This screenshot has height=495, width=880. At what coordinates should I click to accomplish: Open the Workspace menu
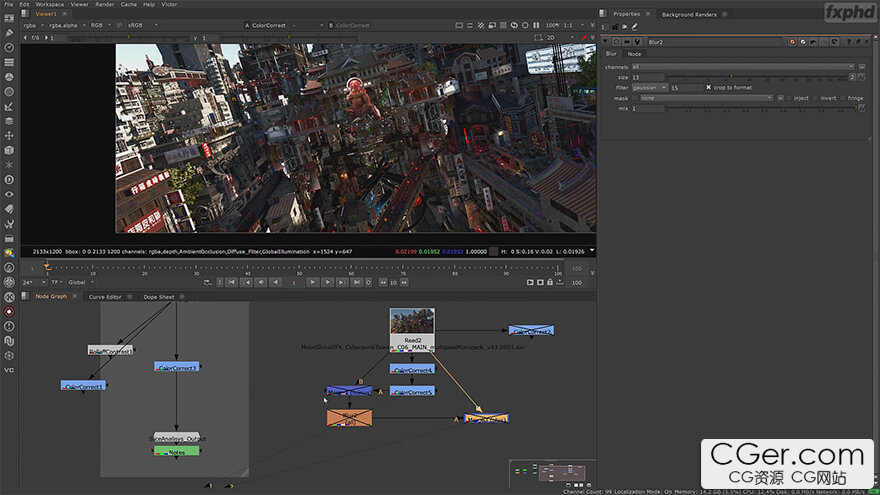(49, 4)
